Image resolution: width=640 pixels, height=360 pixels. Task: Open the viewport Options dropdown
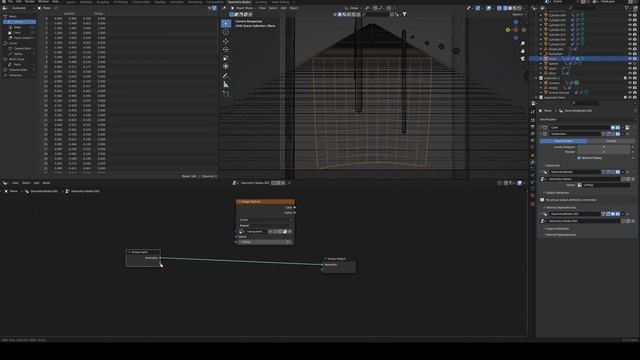click(x=518, y=14)
